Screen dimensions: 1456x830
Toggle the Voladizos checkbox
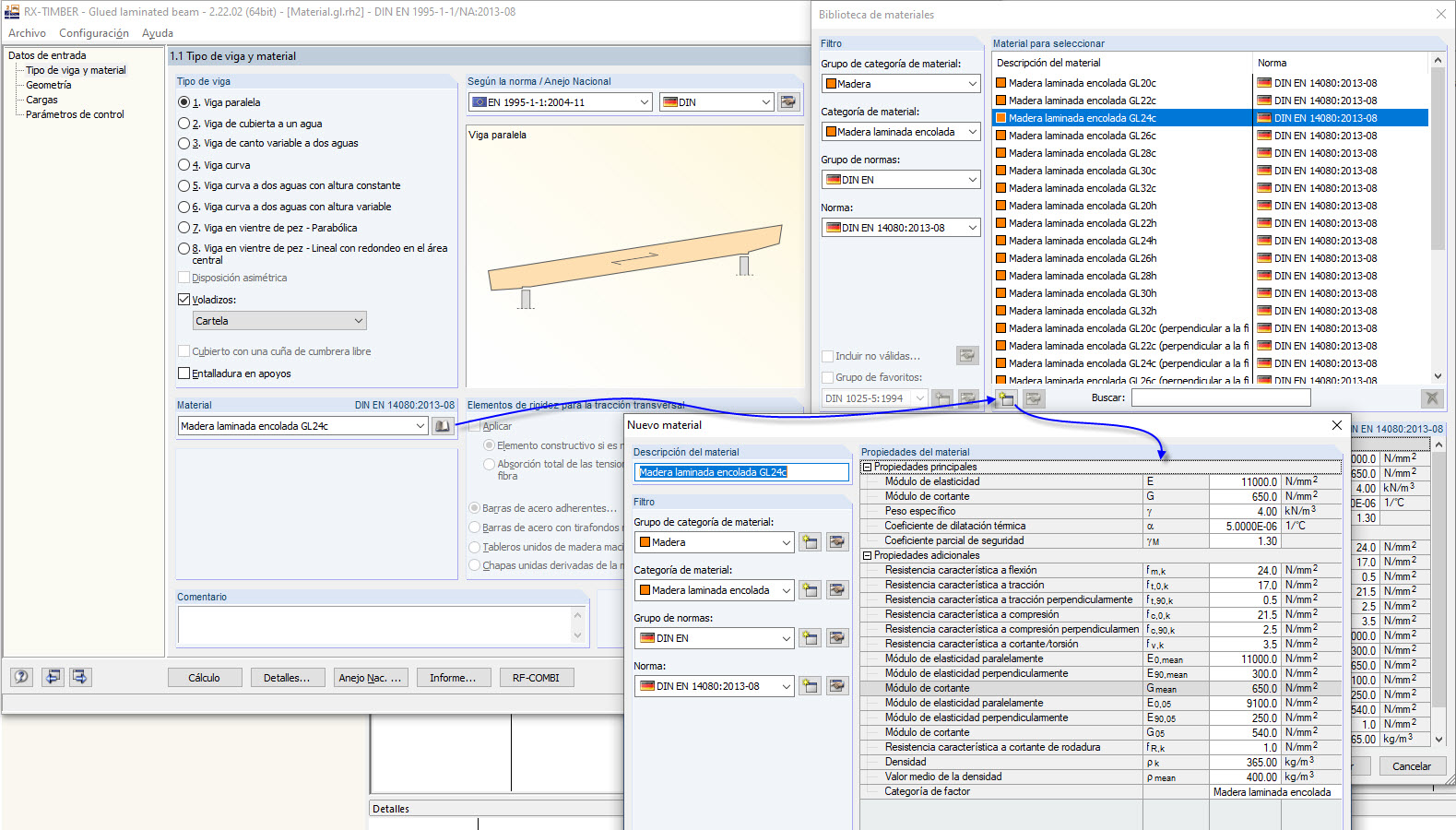click(183, 300)
